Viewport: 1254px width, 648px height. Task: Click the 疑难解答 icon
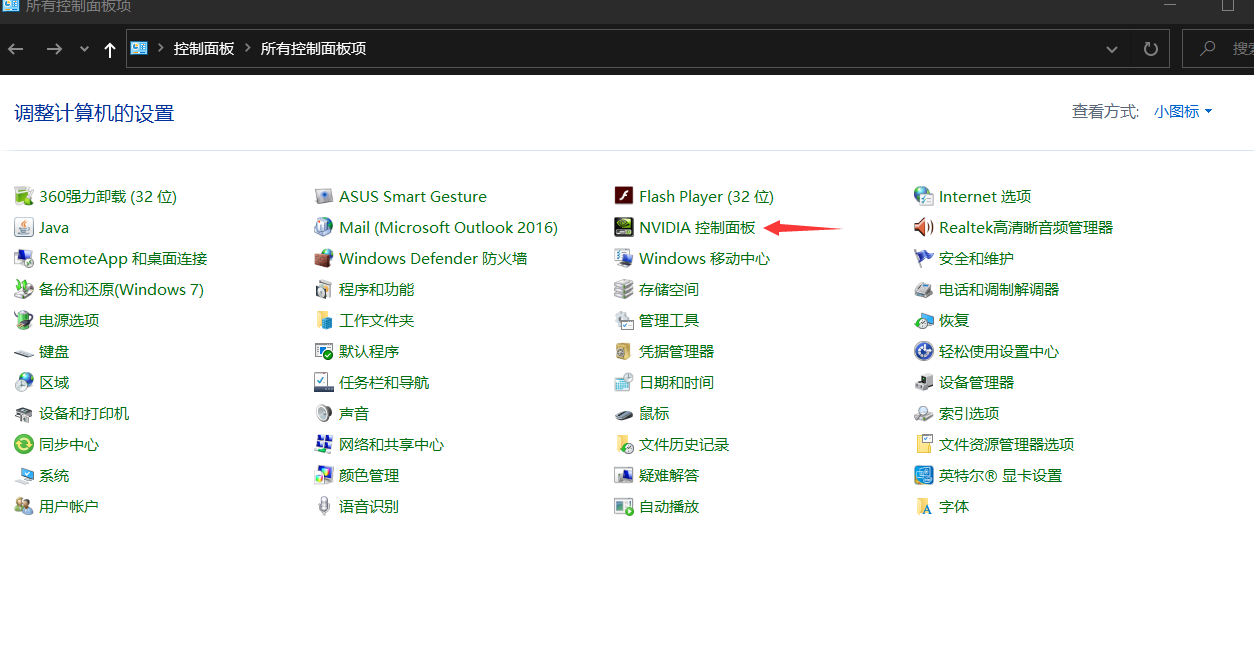coord(624,475)
